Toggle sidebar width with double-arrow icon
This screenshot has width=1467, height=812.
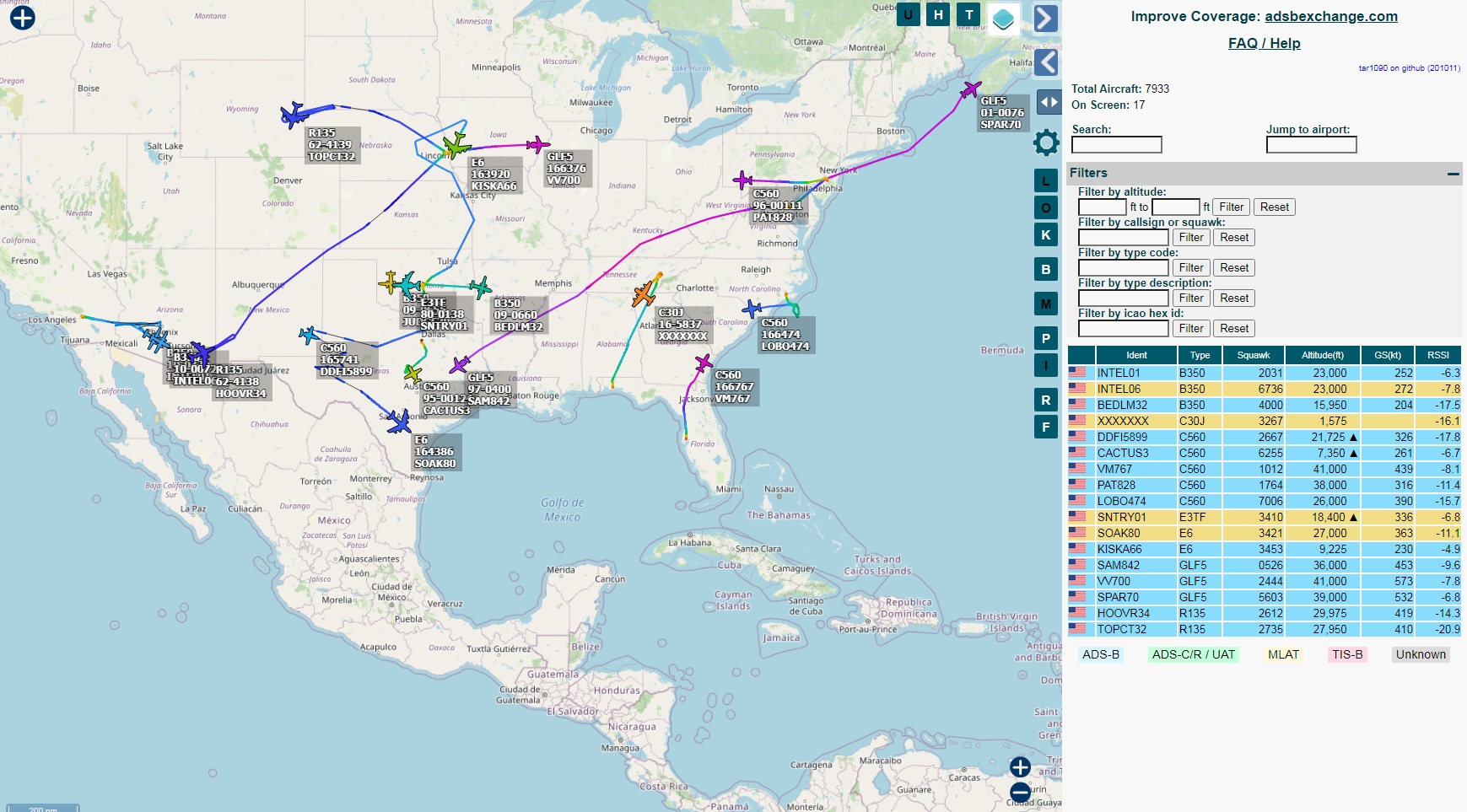(1049, 102)
